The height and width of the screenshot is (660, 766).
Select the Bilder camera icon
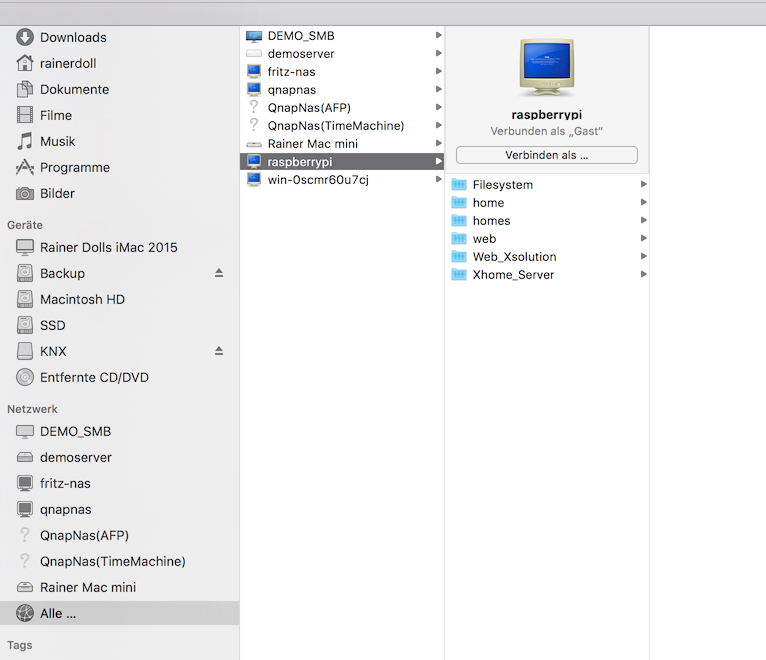click(x=25, y=193)
